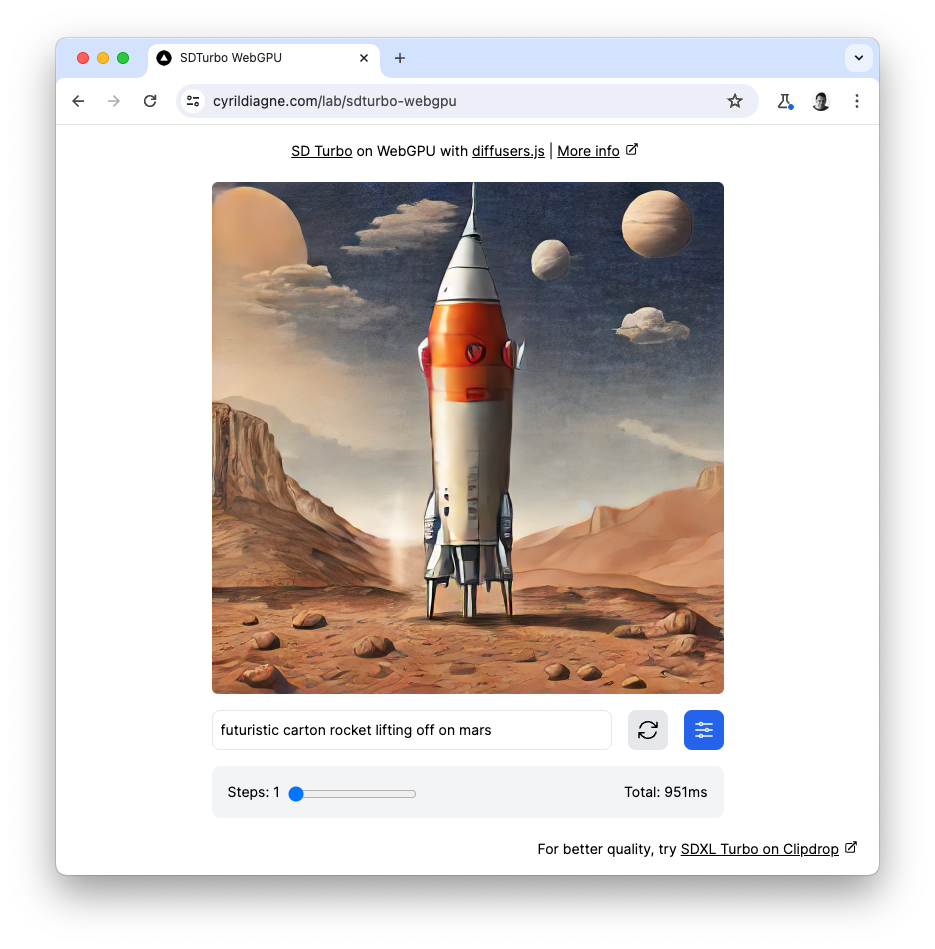Toggle the blue settings sliders button
The height and width of the screenshot is (949, 935).
(703, 730)
